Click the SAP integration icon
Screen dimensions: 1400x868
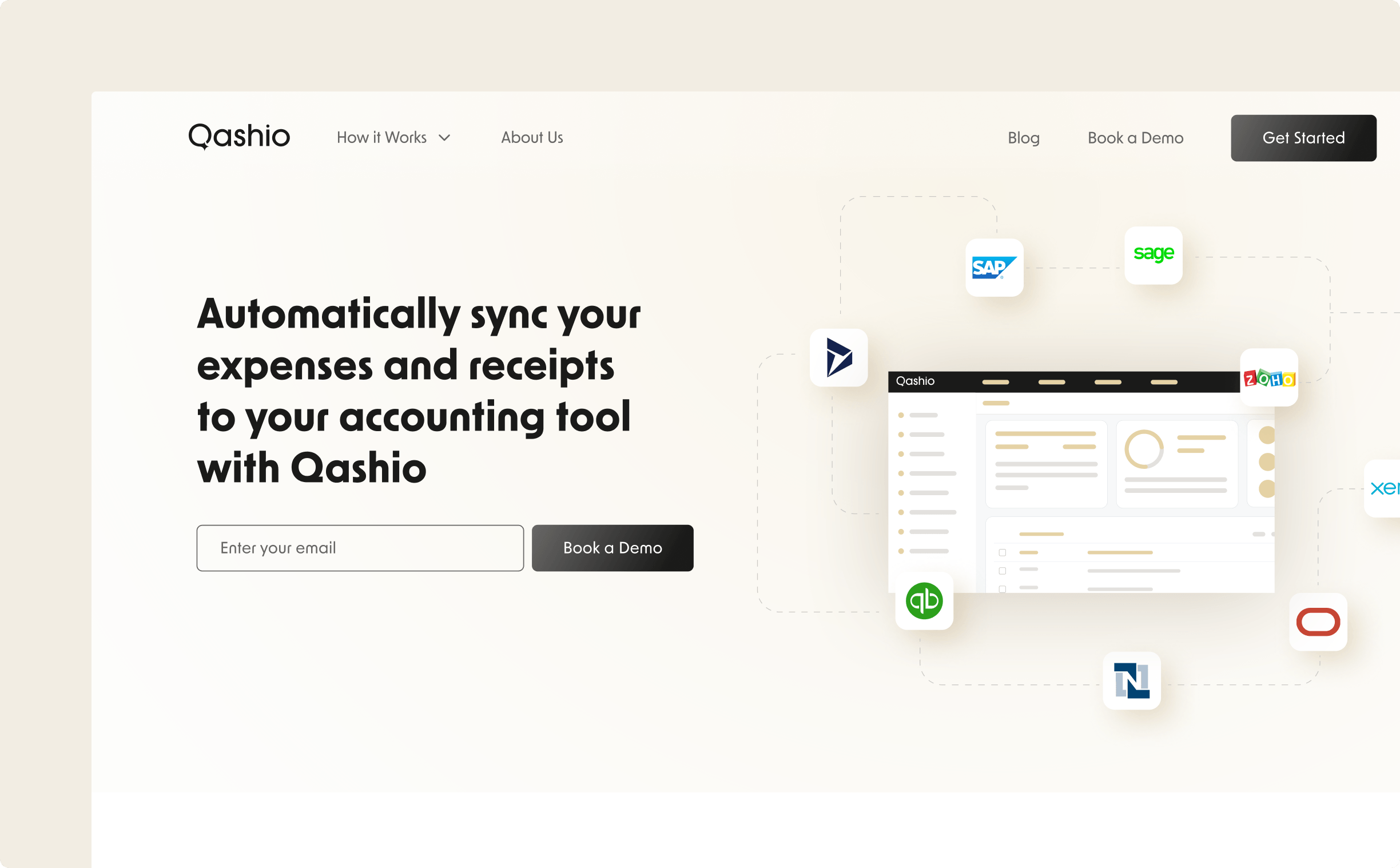click(x=993, y=265)
